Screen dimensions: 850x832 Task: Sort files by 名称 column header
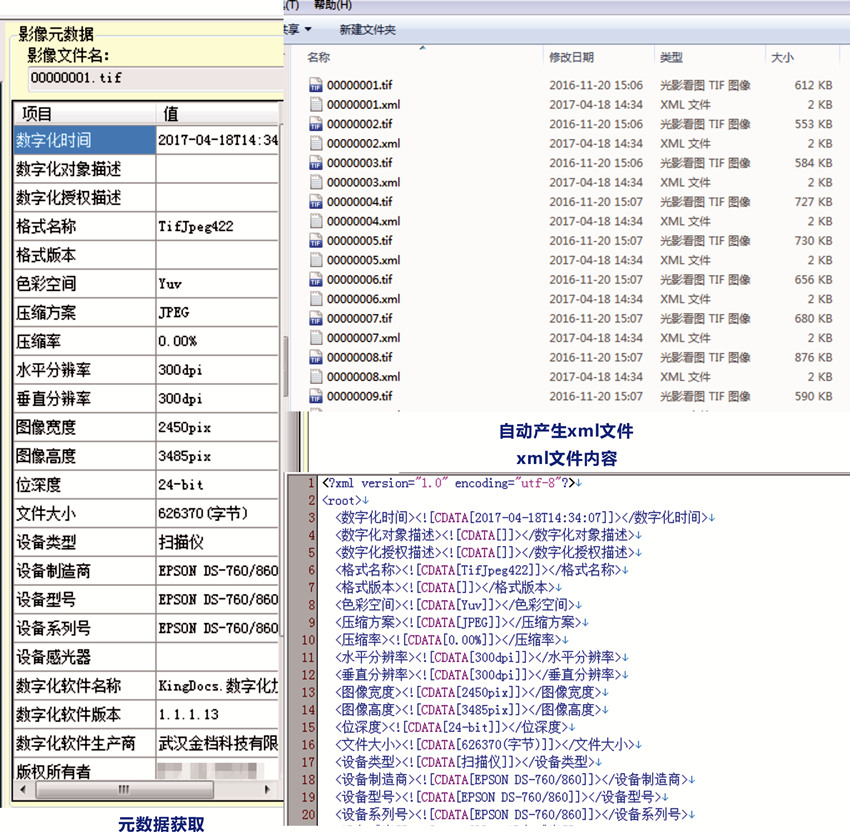point(319,58)
